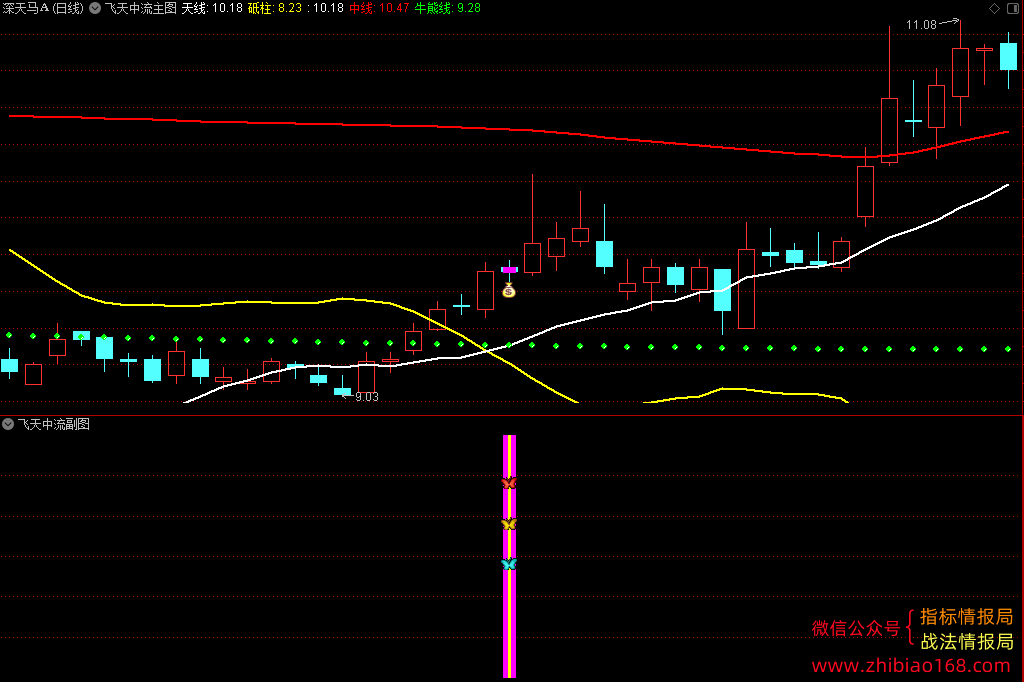Viewport: 1024px width, 682px height.
Task: Click the 11.08 high price label
Action: (x=921, y=25)
